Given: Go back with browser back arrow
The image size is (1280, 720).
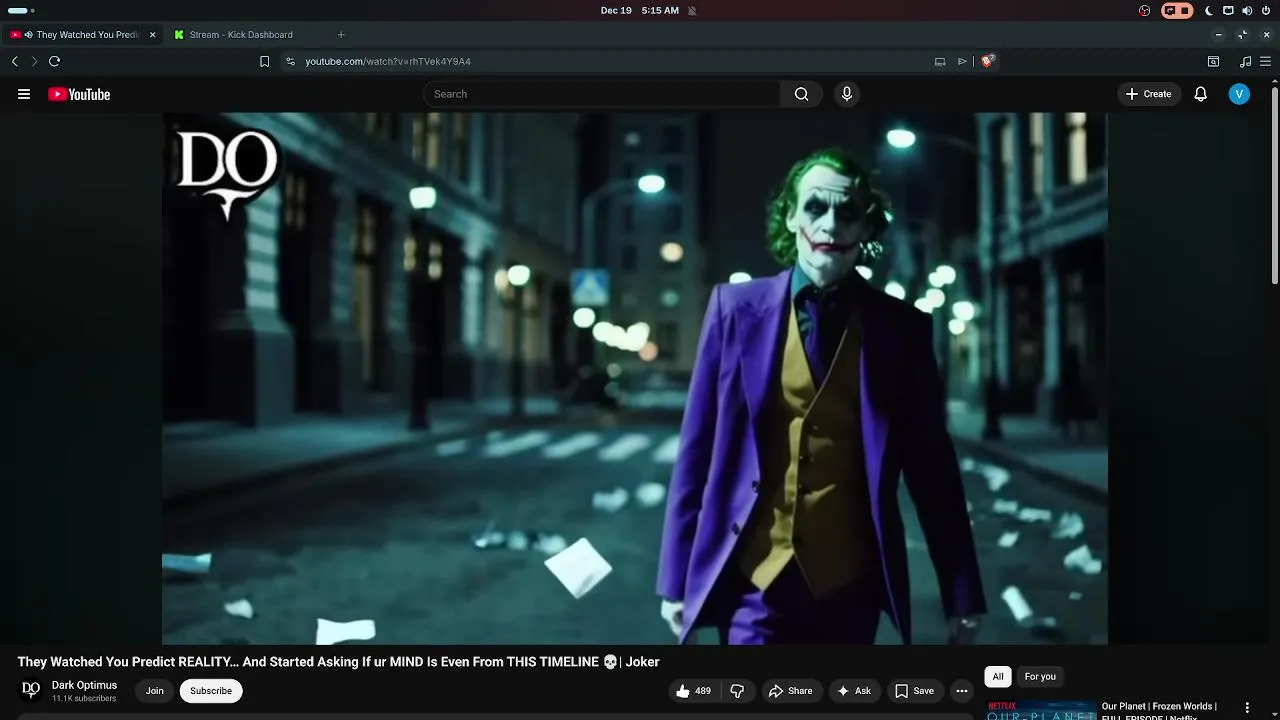Looking at the screenshot, I should click(15, 61).
